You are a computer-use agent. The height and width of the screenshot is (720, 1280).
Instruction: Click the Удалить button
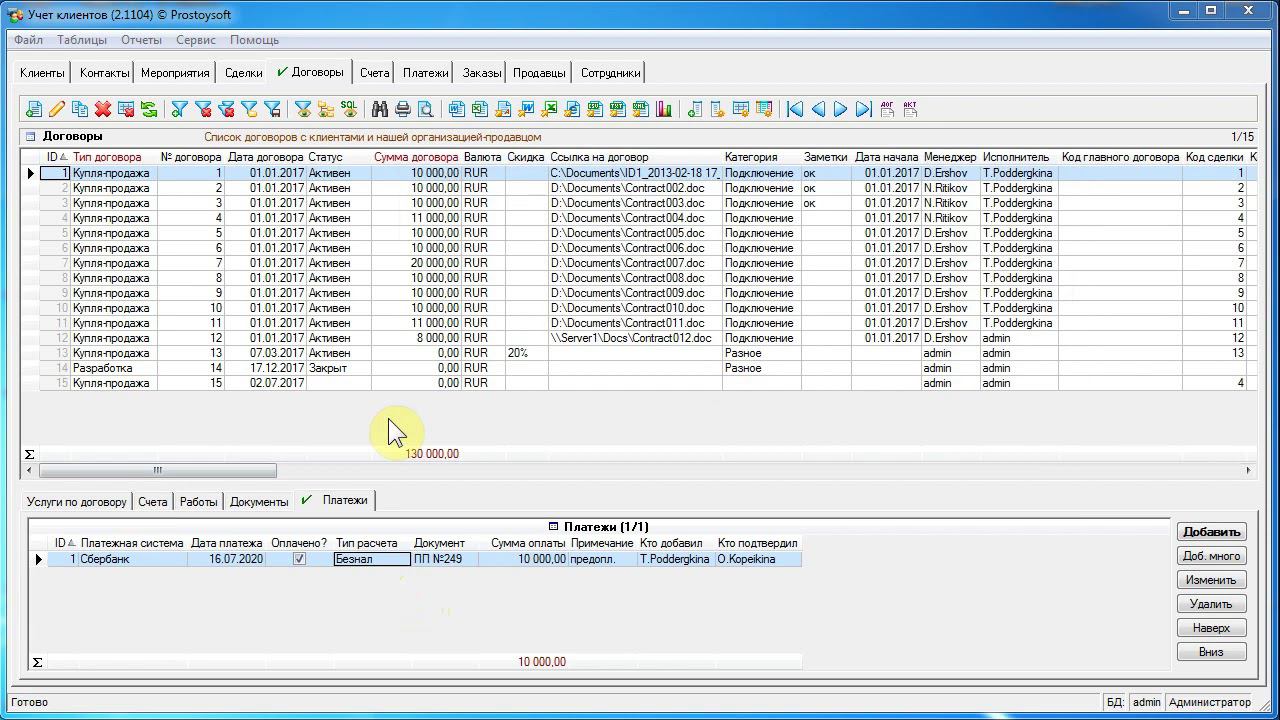pyautogui.click(x=1212, y=604)
